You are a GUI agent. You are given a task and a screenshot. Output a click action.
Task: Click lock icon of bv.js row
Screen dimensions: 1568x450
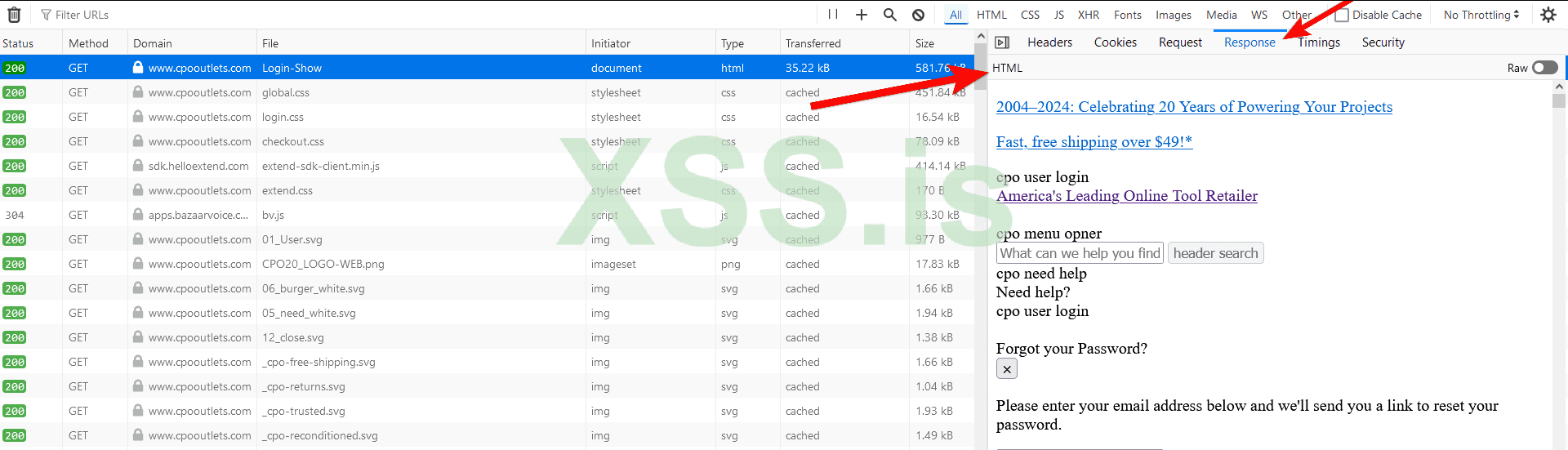pyautogui.click(x=138, y=215)
